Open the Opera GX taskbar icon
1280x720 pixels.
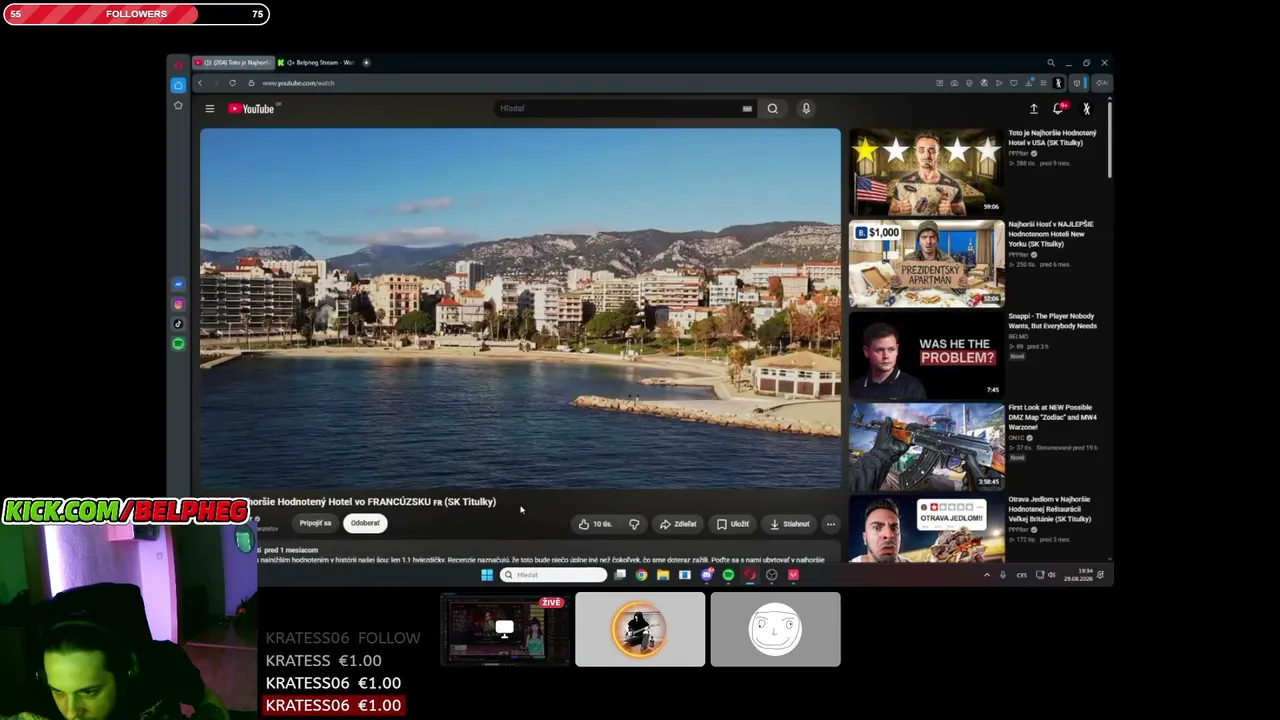pyautogui.click(x=750, y=575)
